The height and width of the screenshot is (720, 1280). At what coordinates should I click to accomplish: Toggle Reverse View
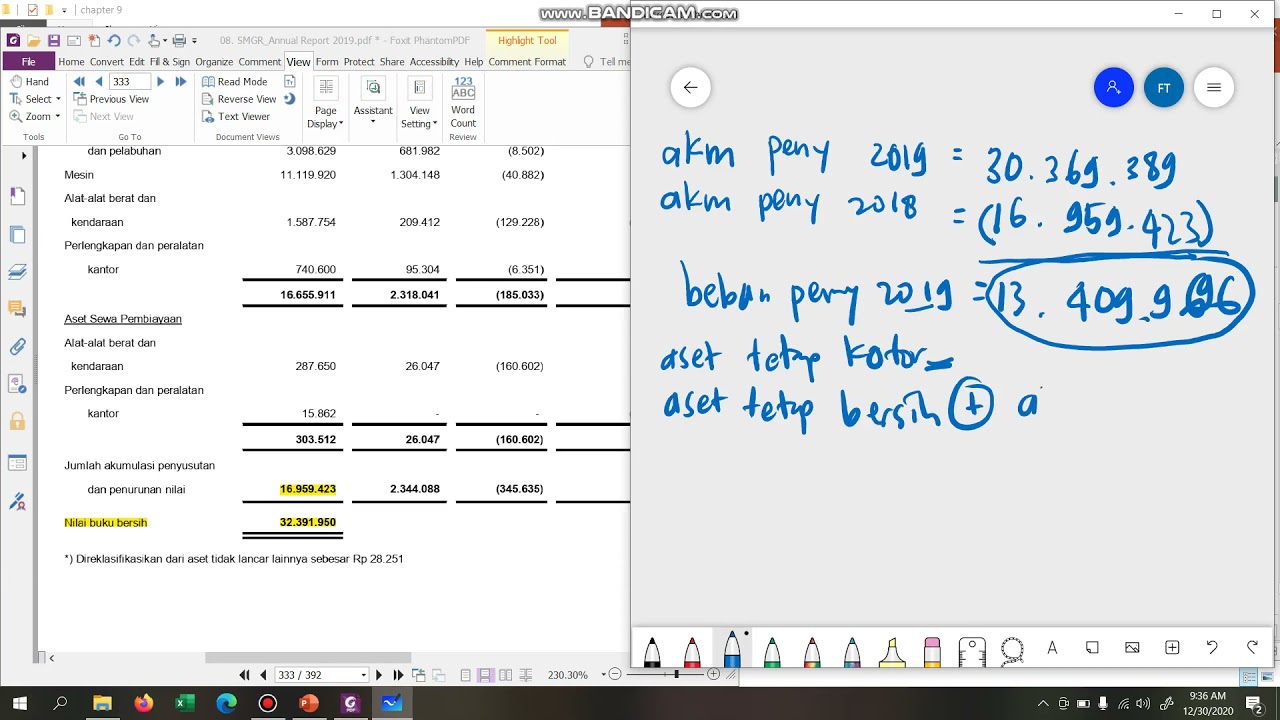239,99
